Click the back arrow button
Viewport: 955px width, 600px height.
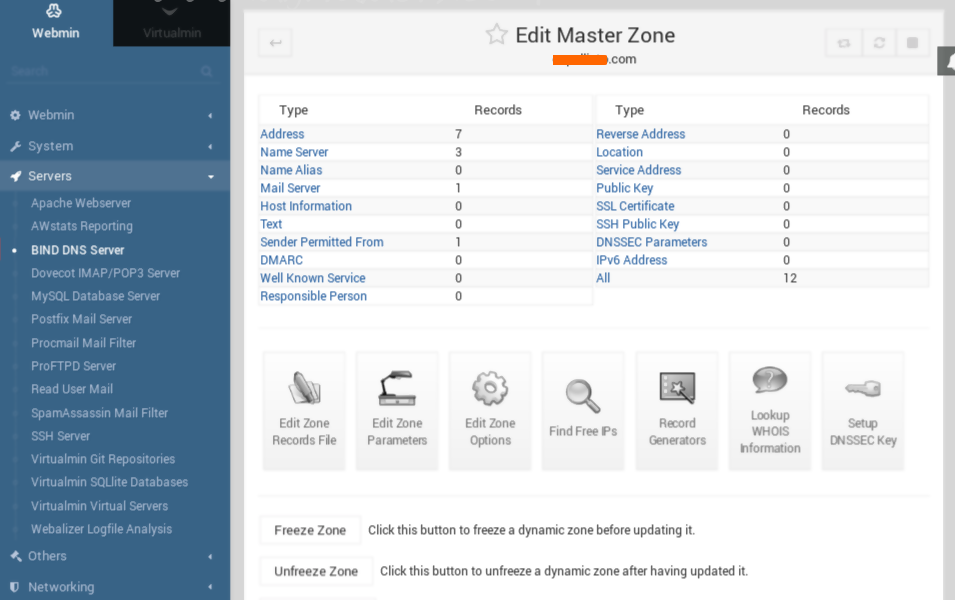coord(275,42)
